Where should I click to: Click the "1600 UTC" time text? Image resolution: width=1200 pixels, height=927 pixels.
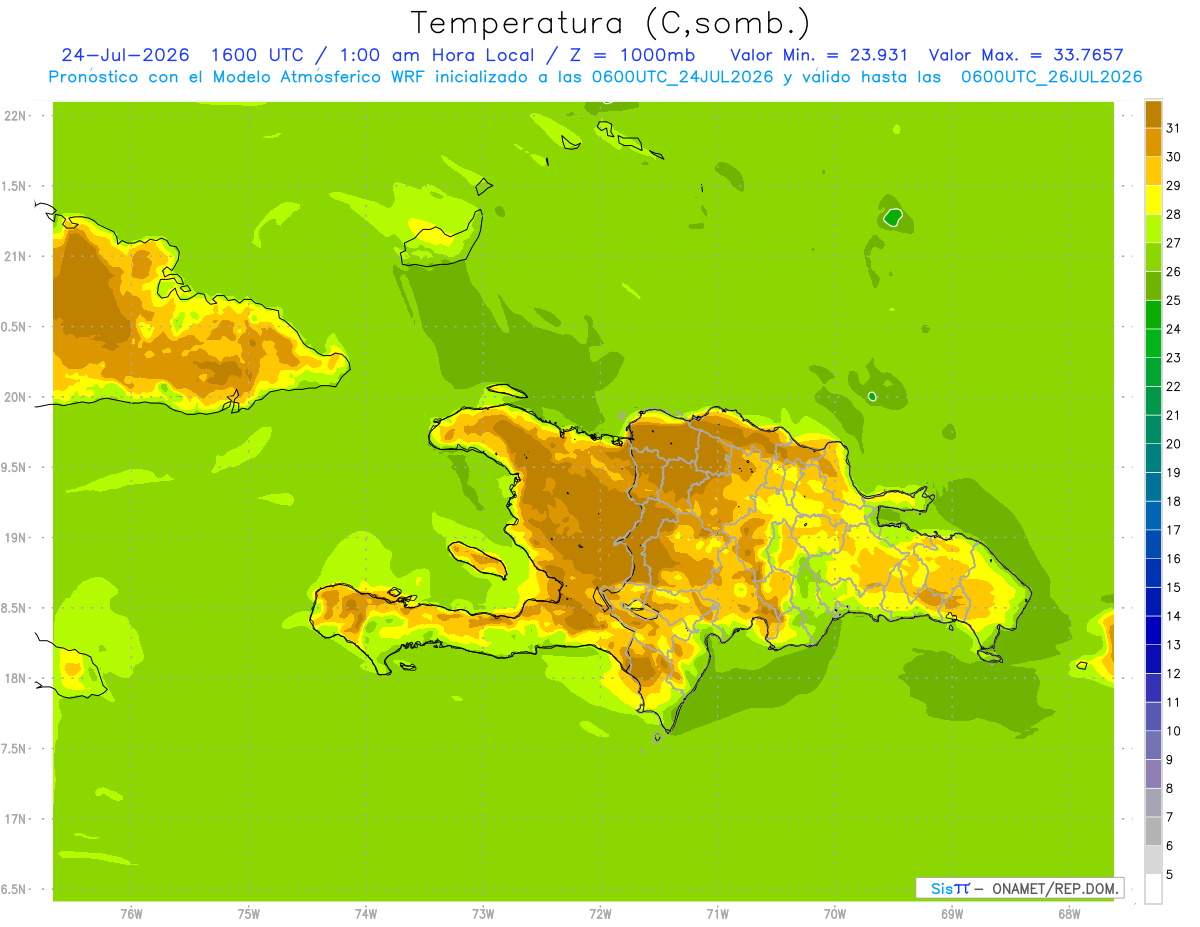pos(258,55)
